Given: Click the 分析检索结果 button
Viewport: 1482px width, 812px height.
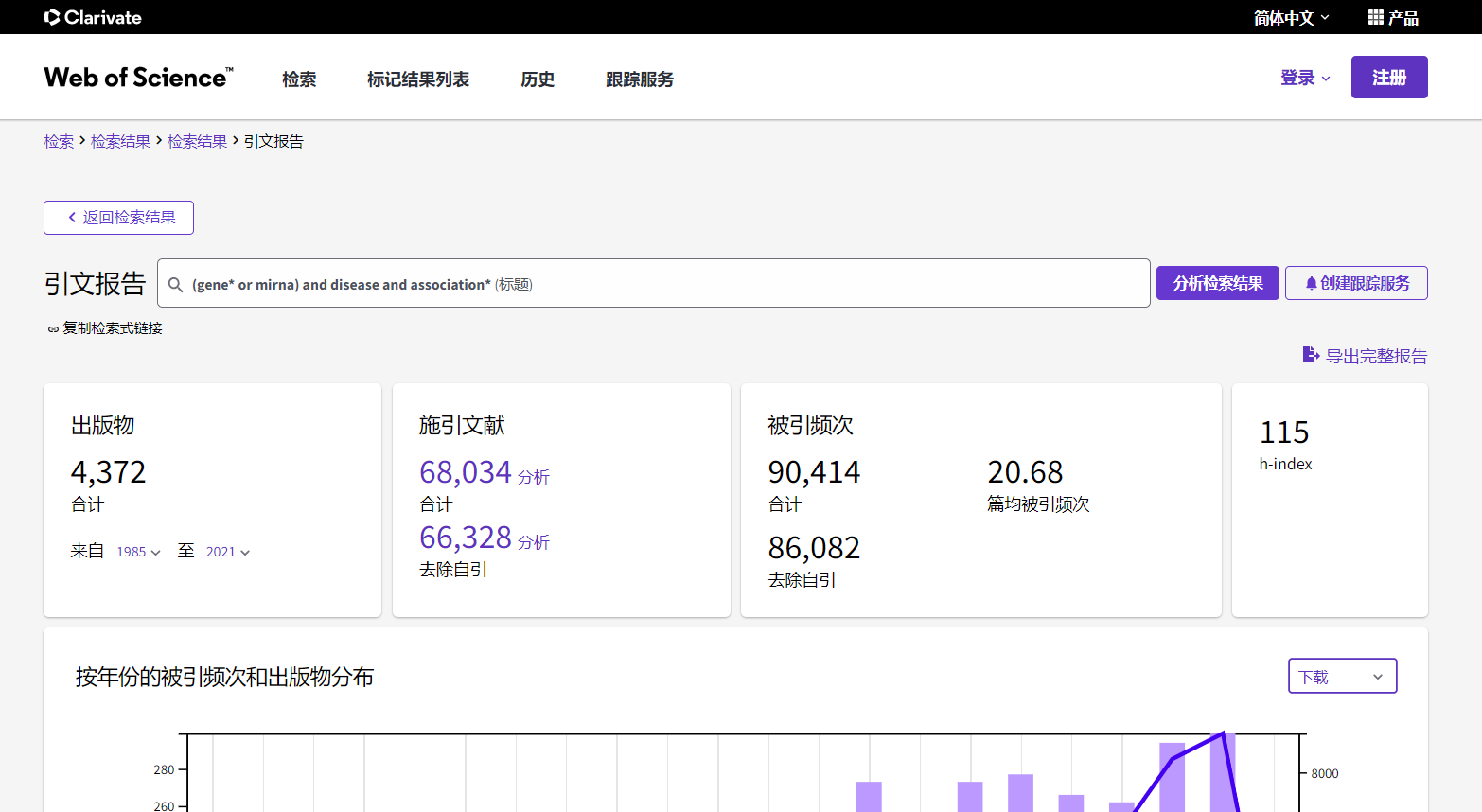Looking at the screenshot, I should pos(1218,283).
